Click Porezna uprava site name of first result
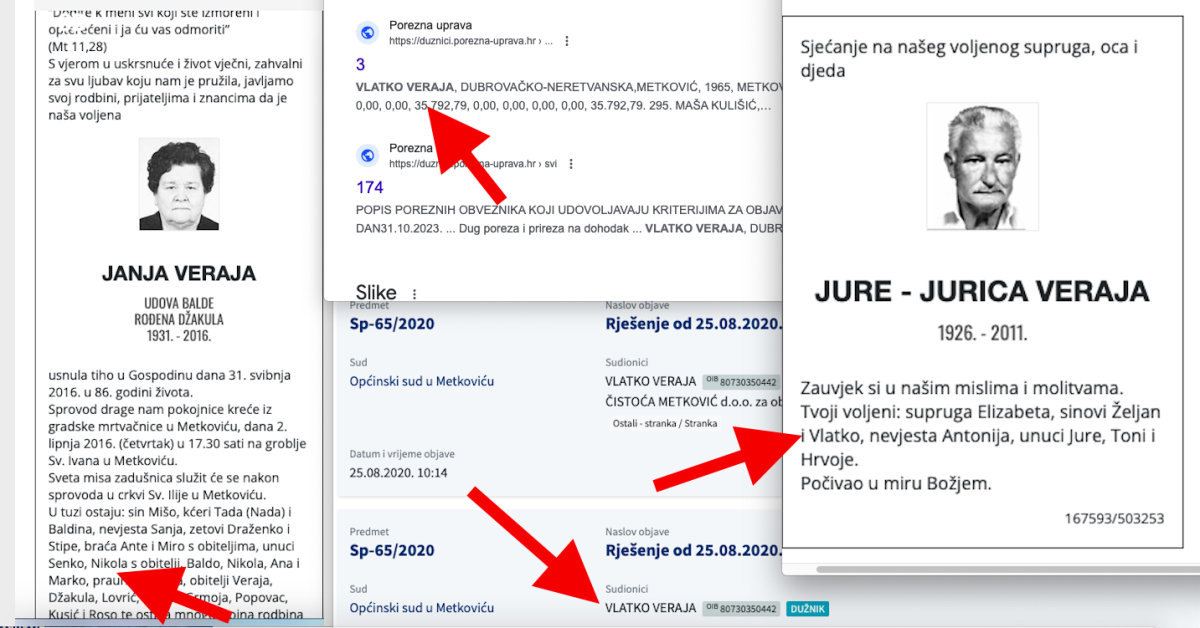 pyautogui.click(x=430, y=25)
